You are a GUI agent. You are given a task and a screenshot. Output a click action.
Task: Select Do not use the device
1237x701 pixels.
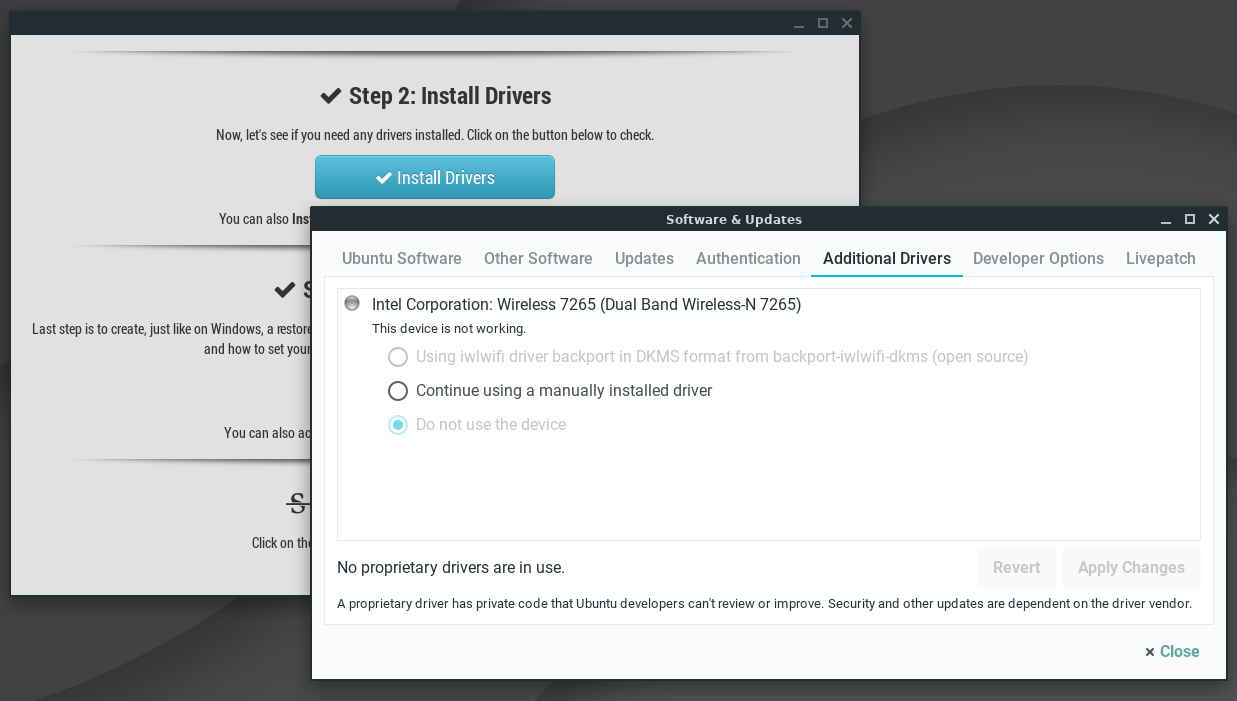click(477, 425)
